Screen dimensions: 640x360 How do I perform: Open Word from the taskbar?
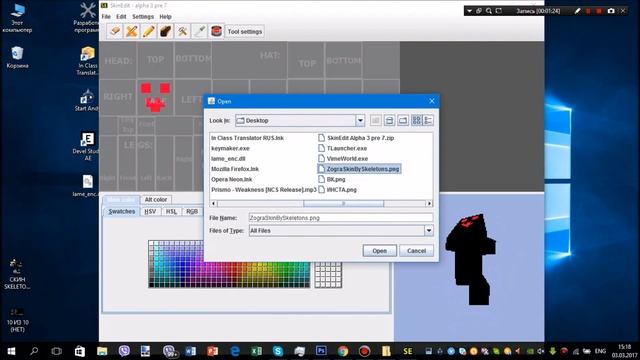coord(191,351)
